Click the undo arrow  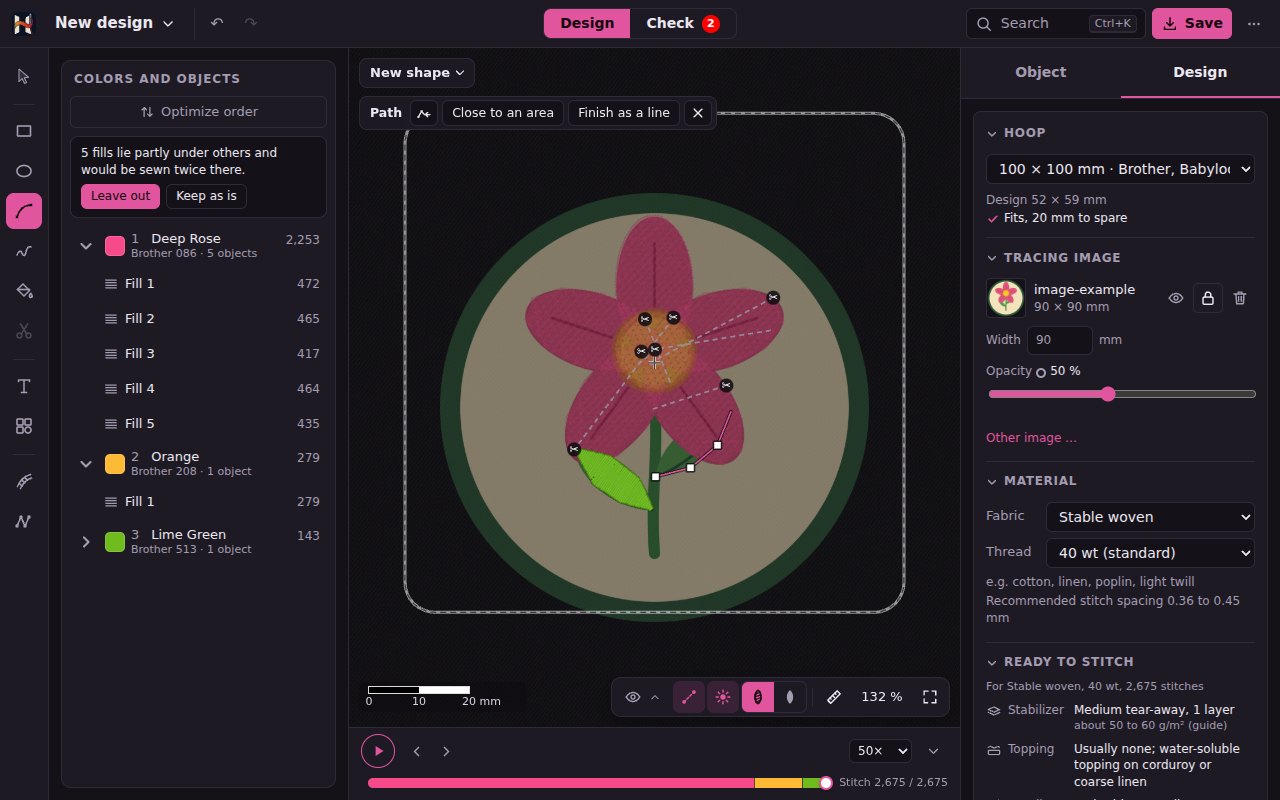217,23
